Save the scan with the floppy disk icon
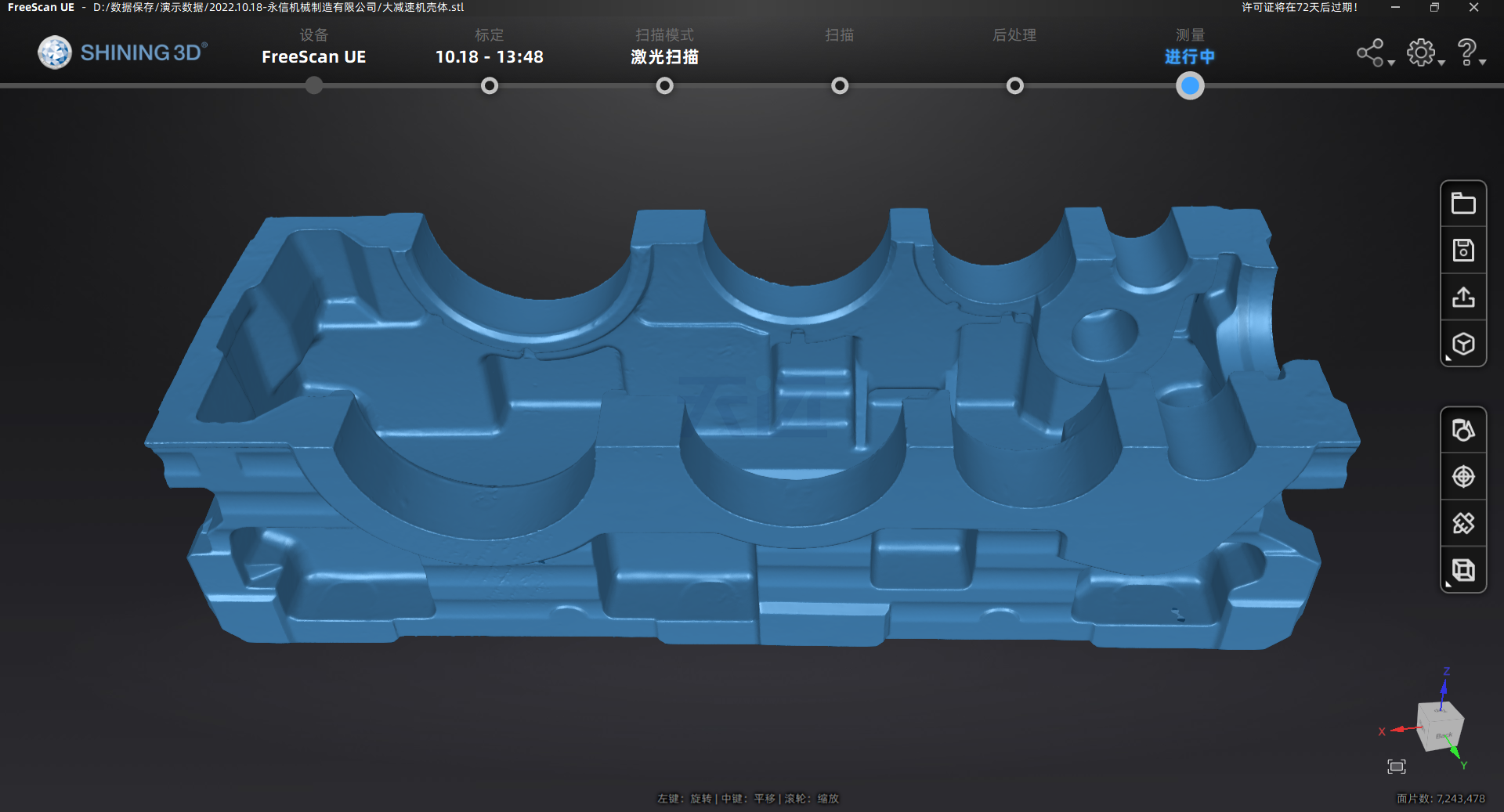Image resolution: width=1504 pixels, height=812 pixels. [1462, 251]
